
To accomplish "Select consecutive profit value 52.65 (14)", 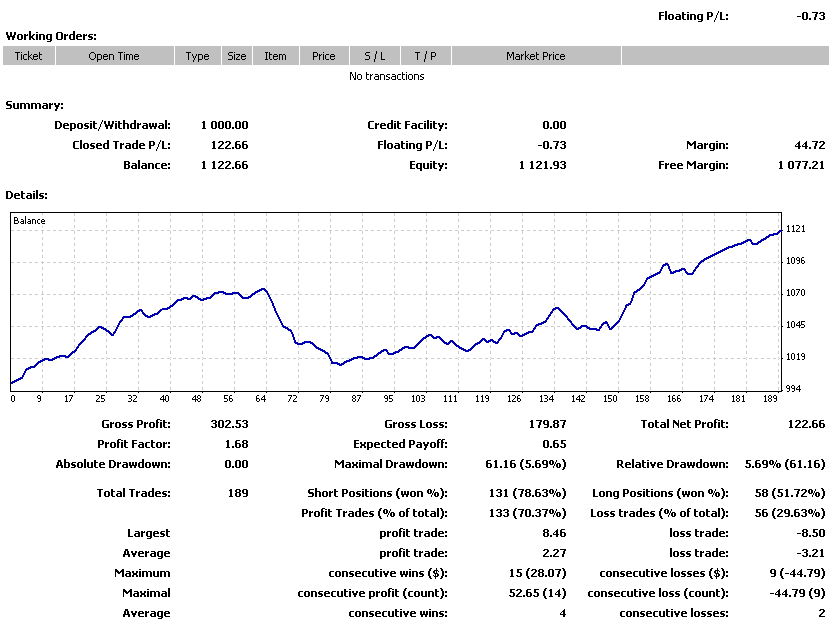I will click(x=537, y=593).
